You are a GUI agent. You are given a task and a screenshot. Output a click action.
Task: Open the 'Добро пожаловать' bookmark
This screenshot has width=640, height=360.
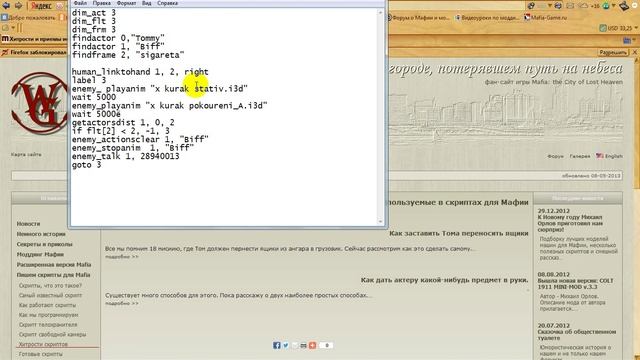[29, 18]
